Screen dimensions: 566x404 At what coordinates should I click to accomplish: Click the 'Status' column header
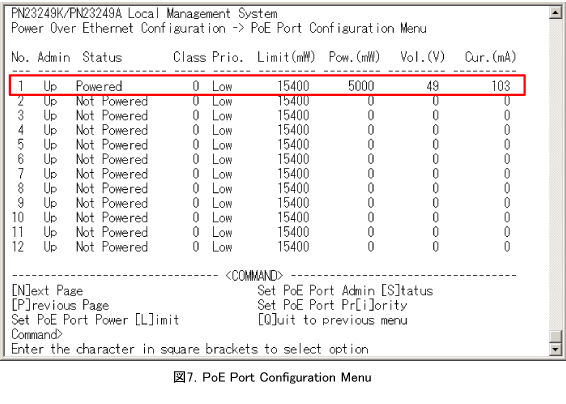click(102, 57)
